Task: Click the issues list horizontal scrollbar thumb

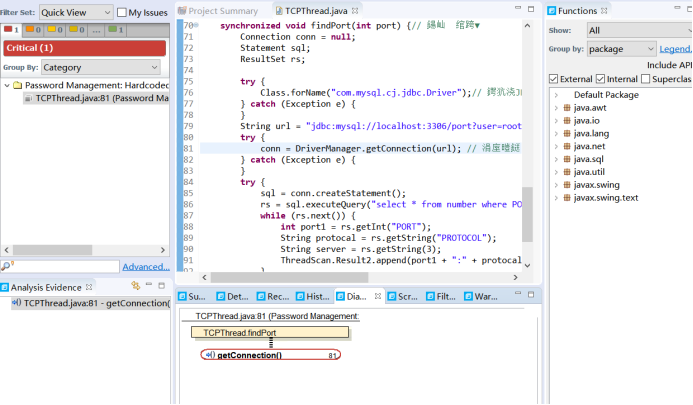Action: 52,250
